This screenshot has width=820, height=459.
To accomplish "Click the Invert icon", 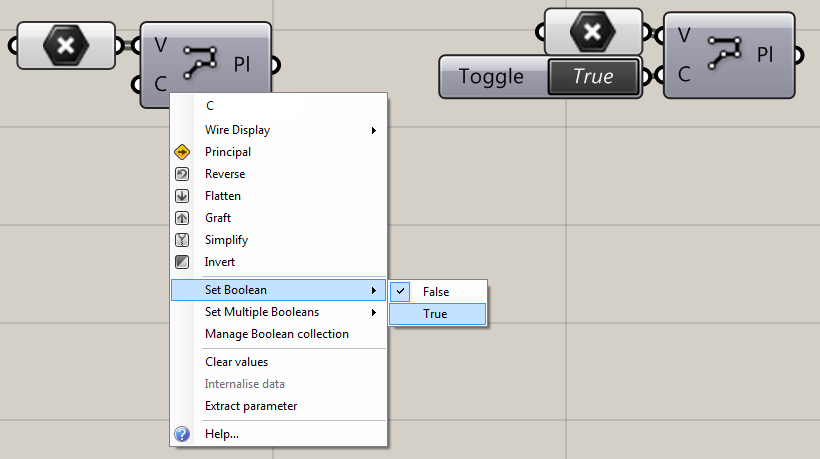I will pos(182,262).
